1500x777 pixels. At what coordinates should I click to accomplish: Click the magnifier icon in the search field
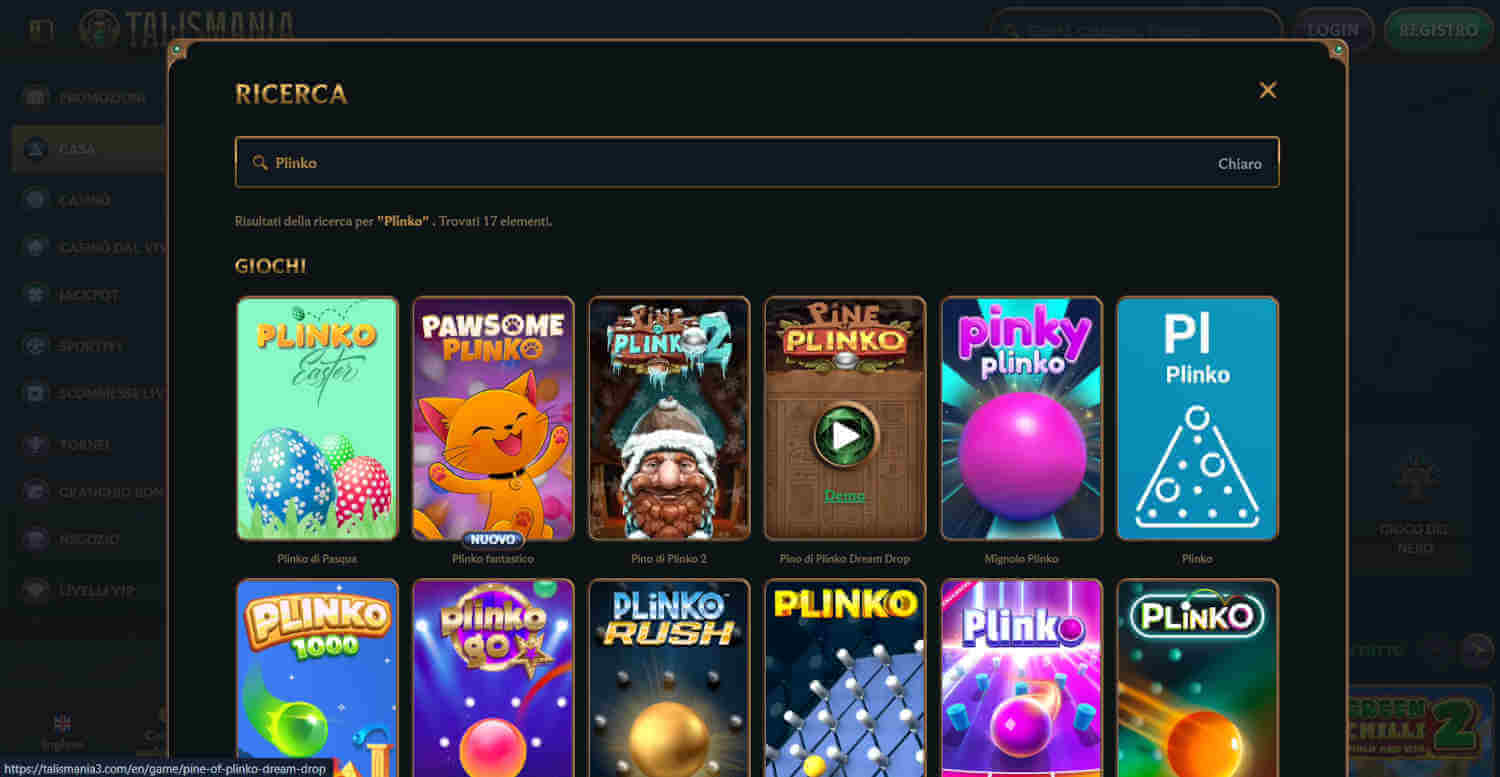click(x=260, y=162)
